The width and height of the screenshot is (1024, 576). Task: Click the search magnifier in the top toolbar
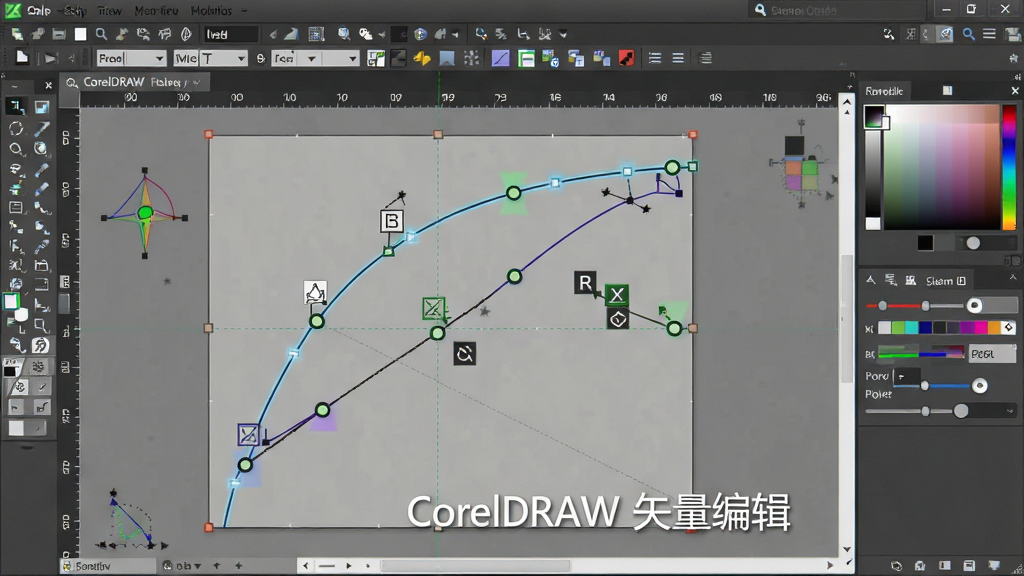(101, 34)
